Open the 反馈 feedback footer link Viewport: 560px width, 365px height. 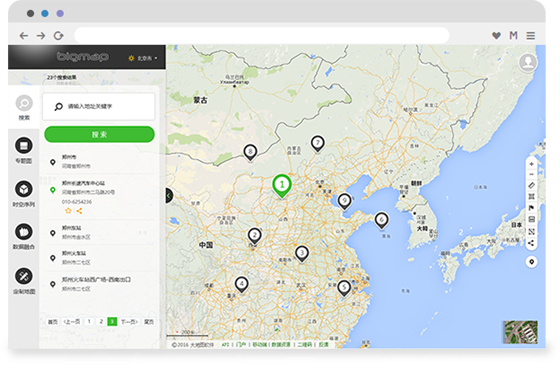tap(324, 345)
